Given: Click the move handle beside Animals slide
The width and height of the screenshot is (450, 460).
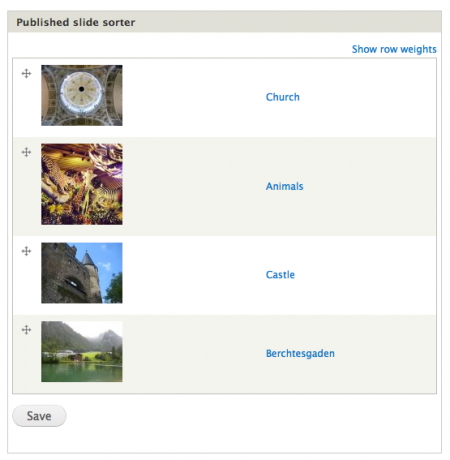Looking at the screenshot, I should (26, 152).
